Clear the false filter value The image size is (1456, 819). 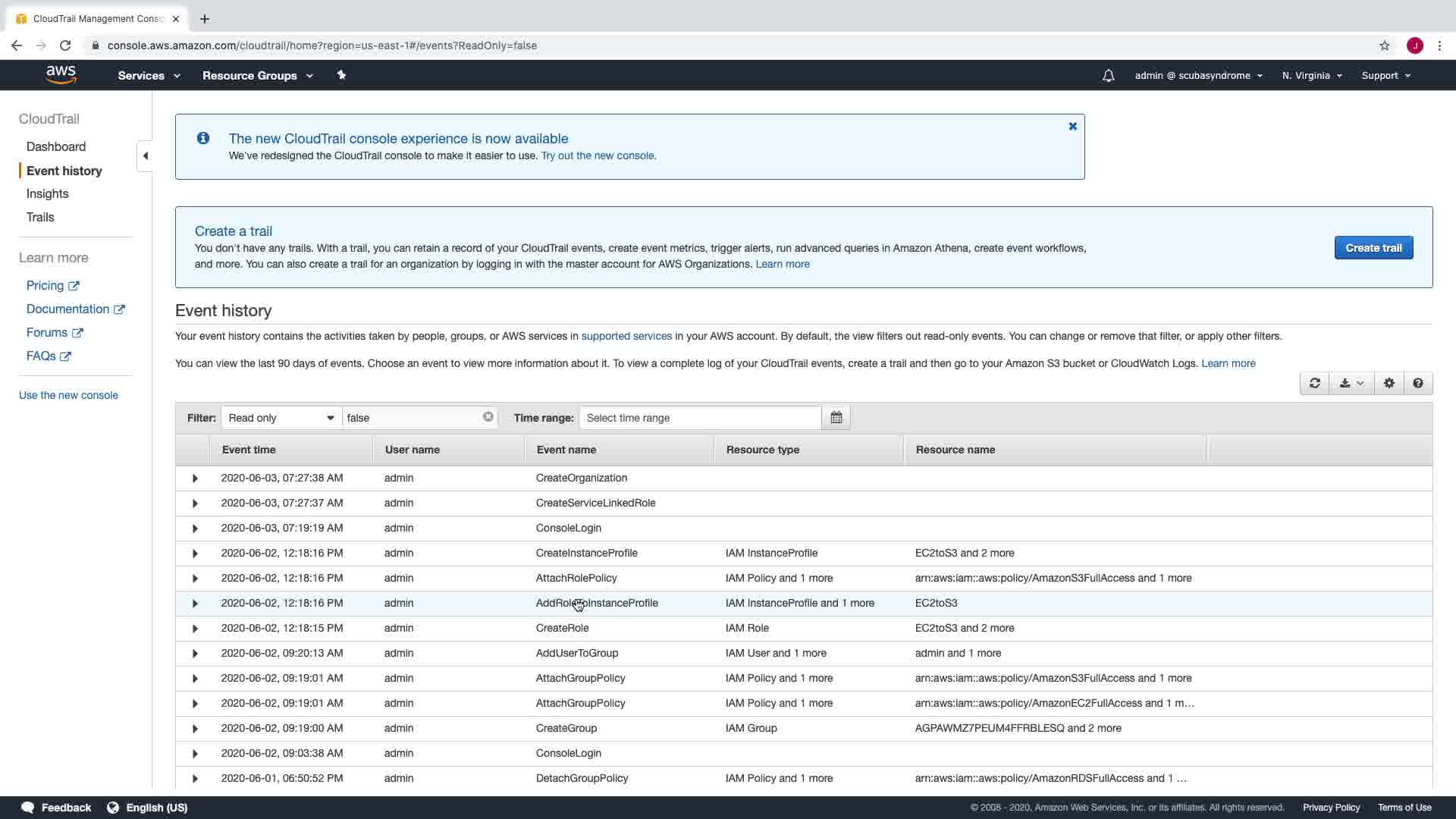click(x=488, y=417)
